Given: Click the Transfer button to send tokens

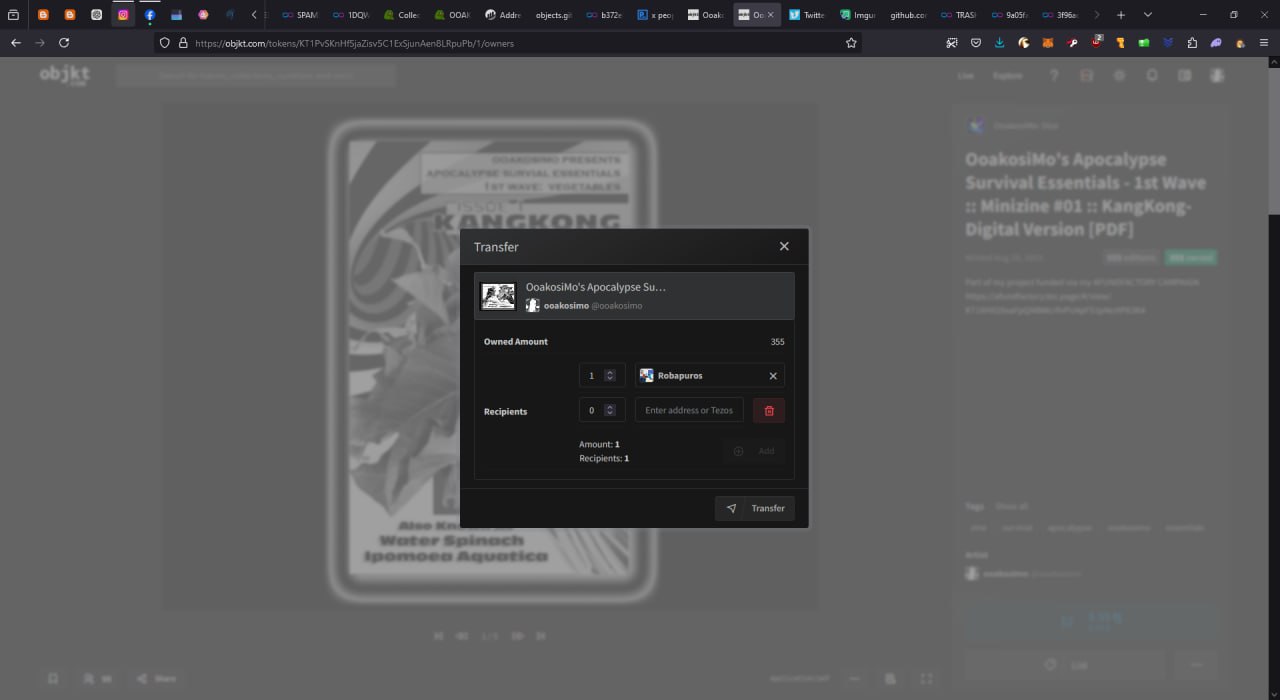Looking at the screenshot, I should 755,508.
